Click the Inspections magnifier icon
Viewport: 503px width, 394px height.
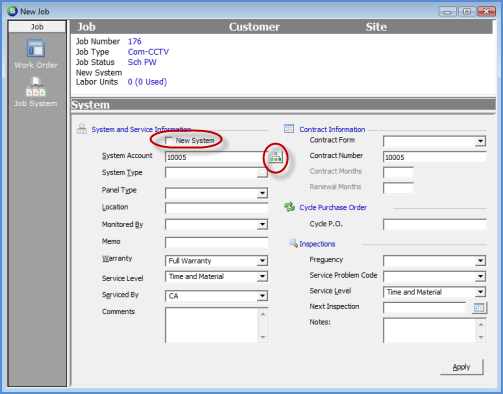[x=293, y=243]
